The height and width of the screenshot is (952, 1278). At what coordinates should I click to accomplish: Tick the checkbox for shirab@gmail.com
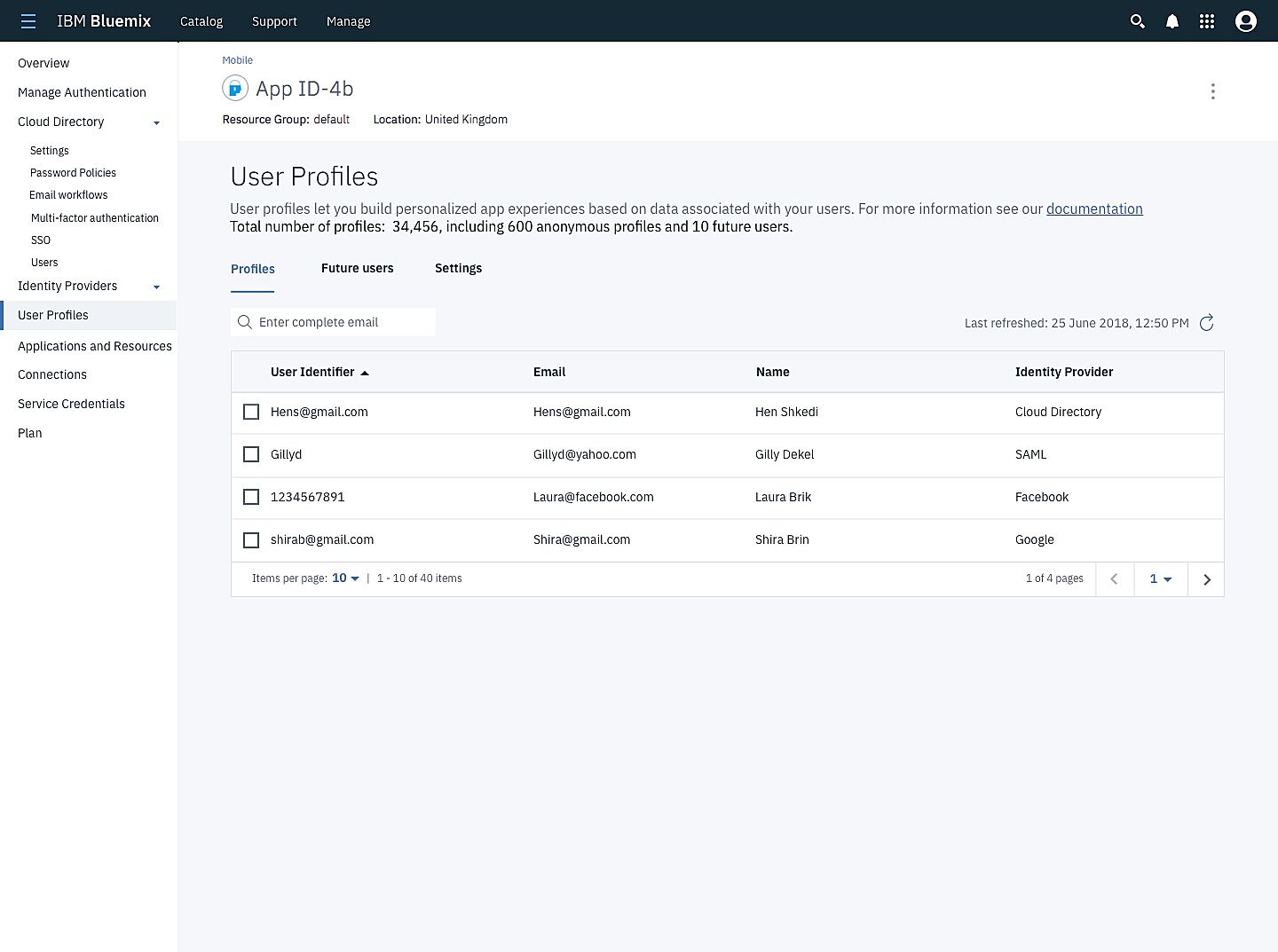pyautogui.click(x=251, y=539)
